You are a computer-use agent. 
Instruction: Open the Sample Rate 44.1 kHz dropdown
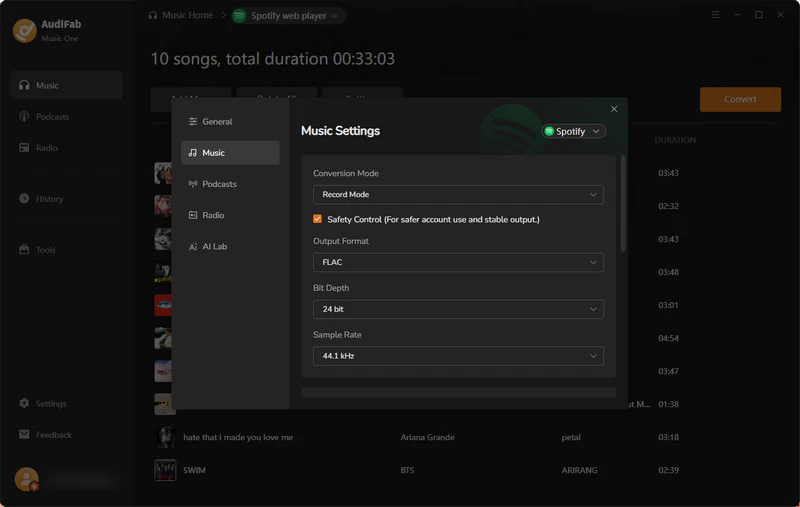click(x=458, y=356)
